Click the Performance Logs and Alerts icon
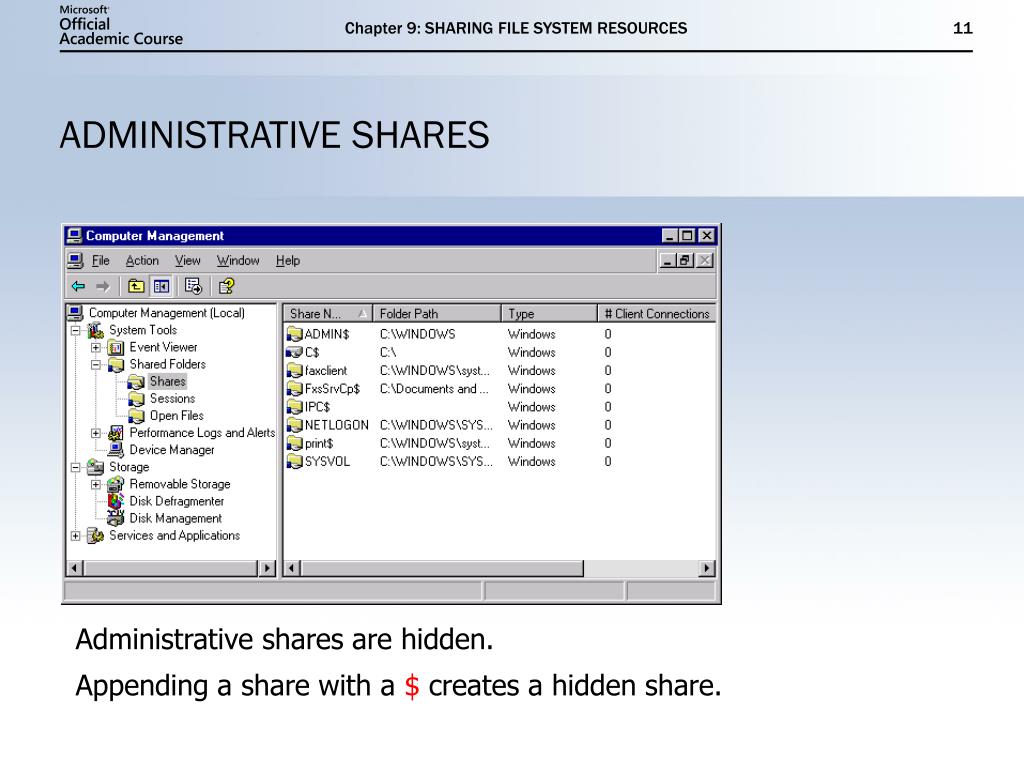The width and height of the screenshot is (1024, 768). (116, 433)
